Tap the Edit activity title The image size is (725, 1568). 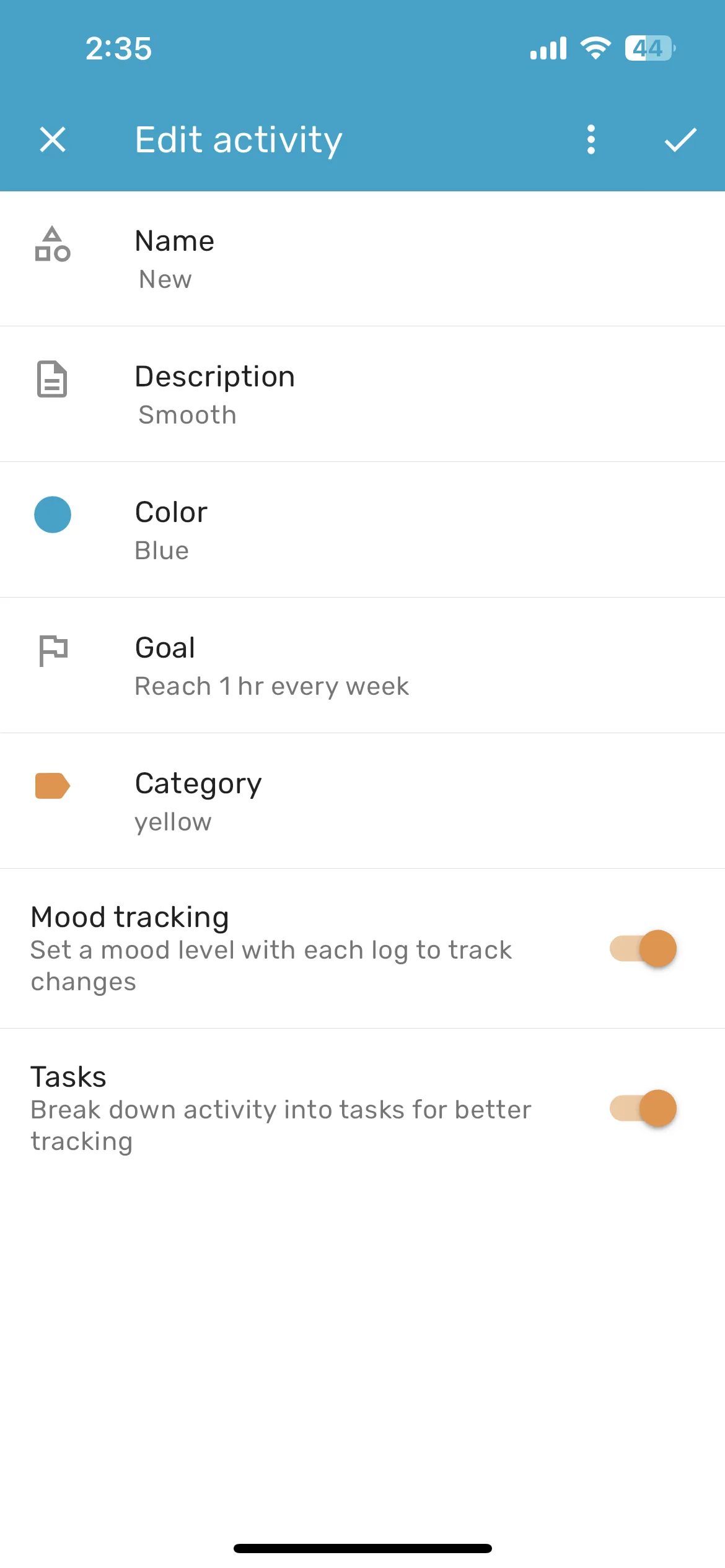click(x=239, y=140)
